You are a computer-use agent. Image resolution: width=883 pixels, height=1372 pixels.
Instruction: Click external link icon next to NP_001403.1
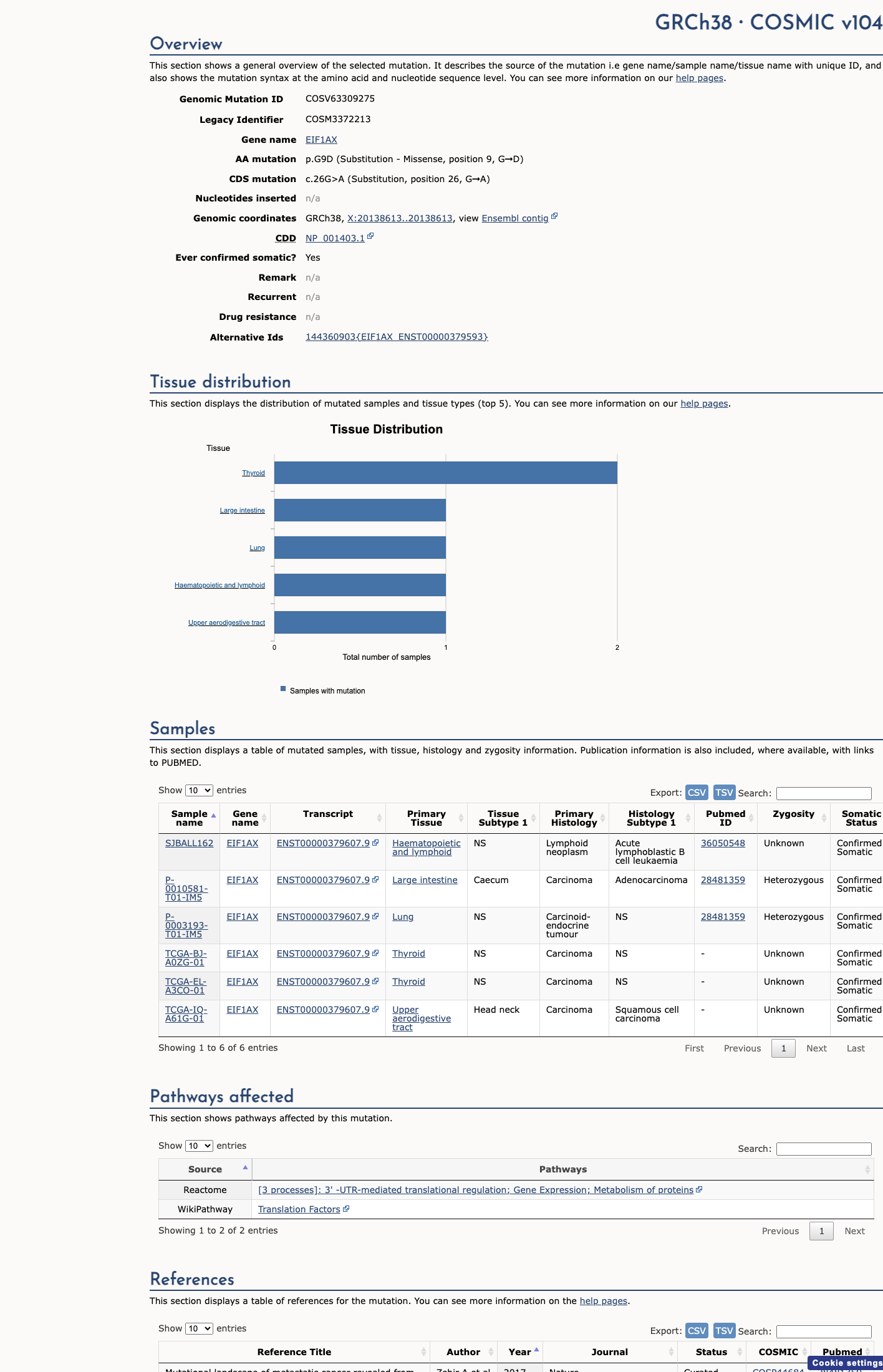(x=370, y=236)
